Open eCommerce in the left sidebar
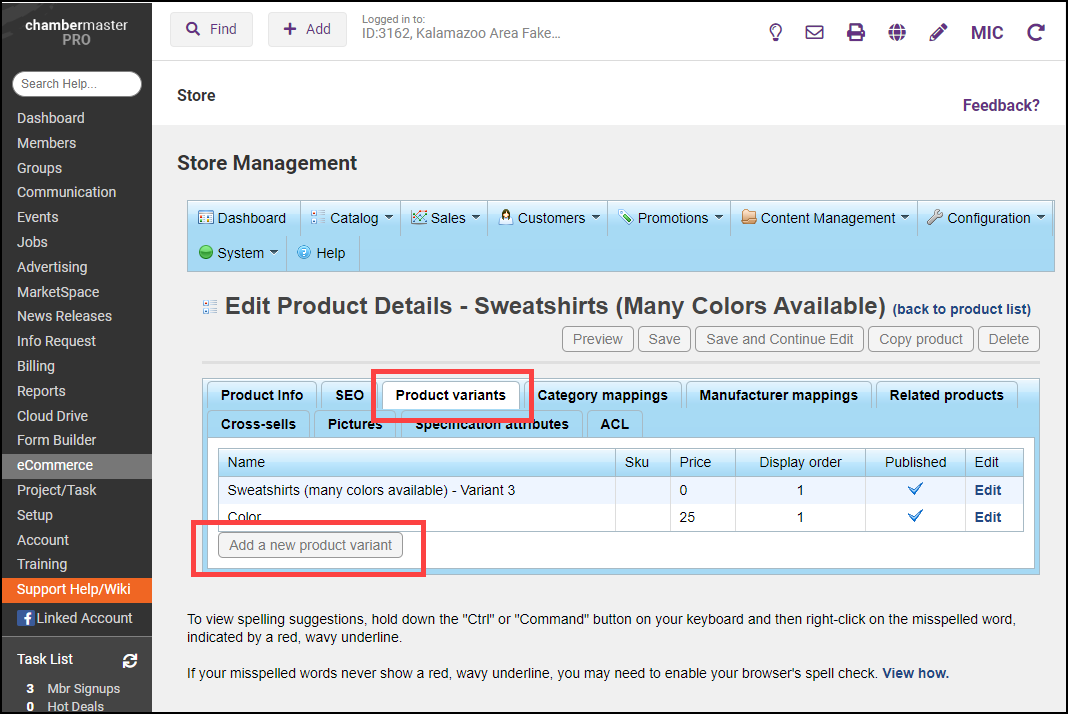Screen dimensions: 1068x714 [55, 465]
